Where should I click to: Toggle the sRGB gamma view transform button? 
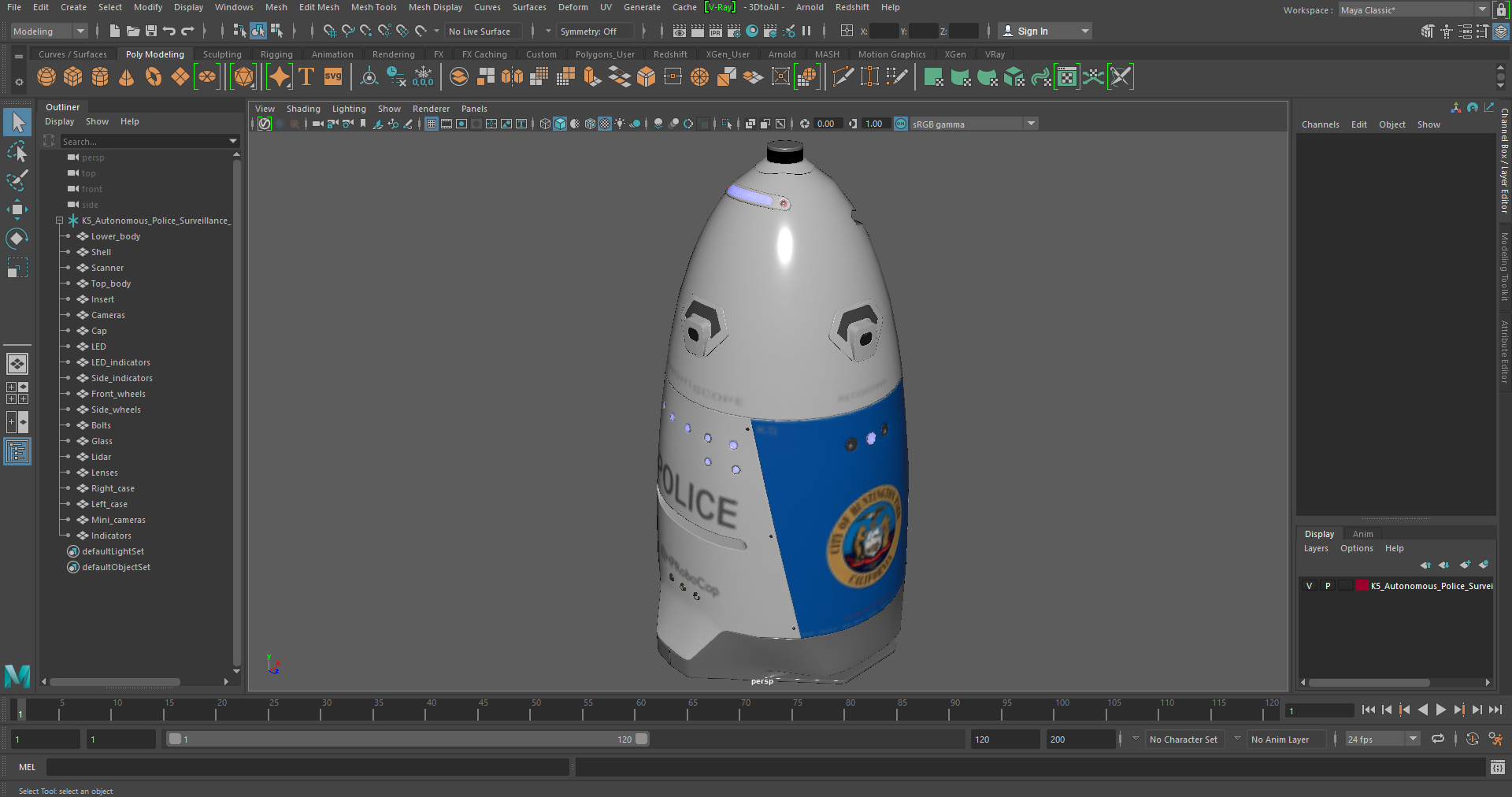click(x=901, y=124)
